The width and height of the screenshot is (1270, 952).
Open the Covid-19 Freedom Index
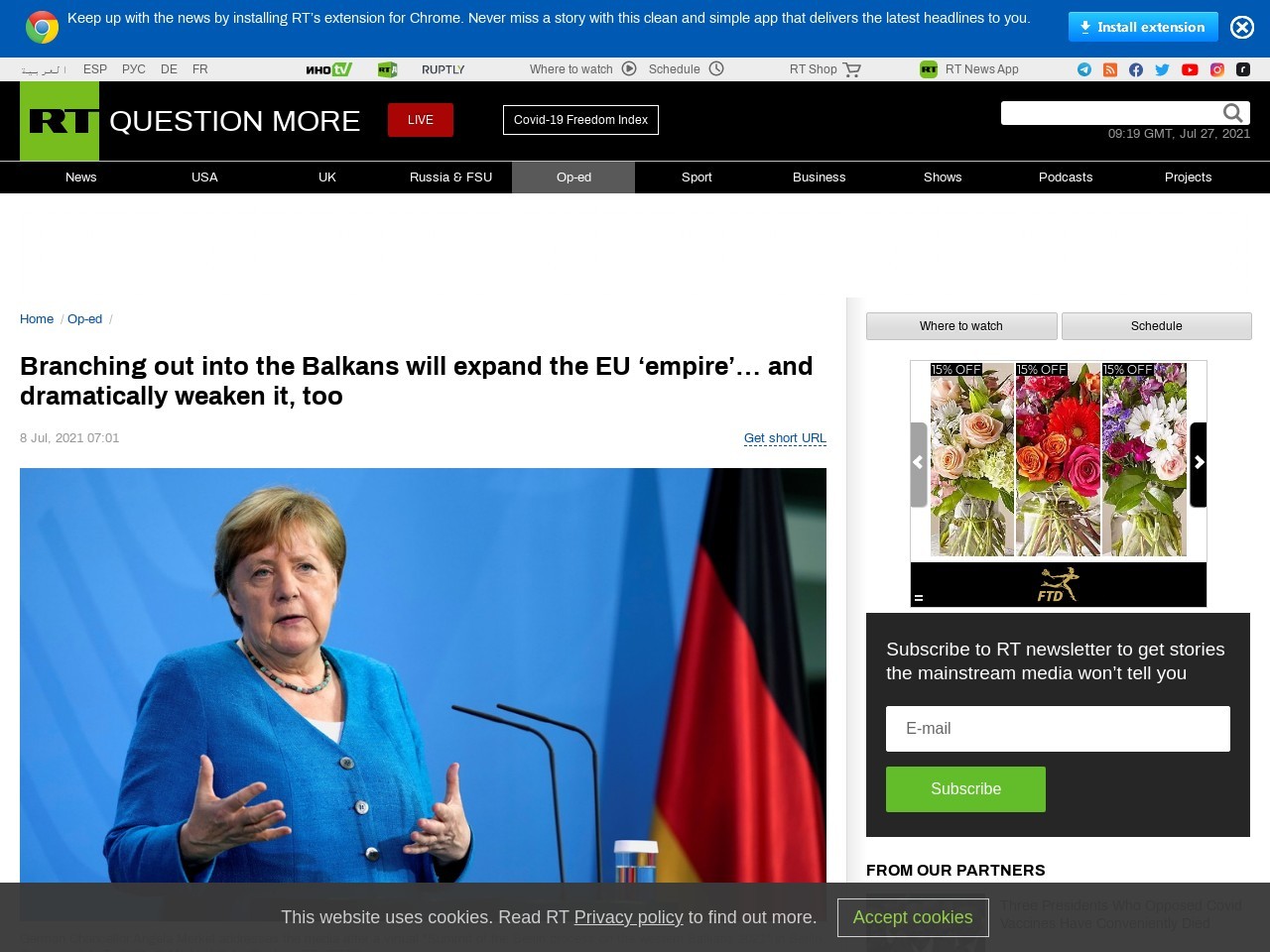(580, 120)
